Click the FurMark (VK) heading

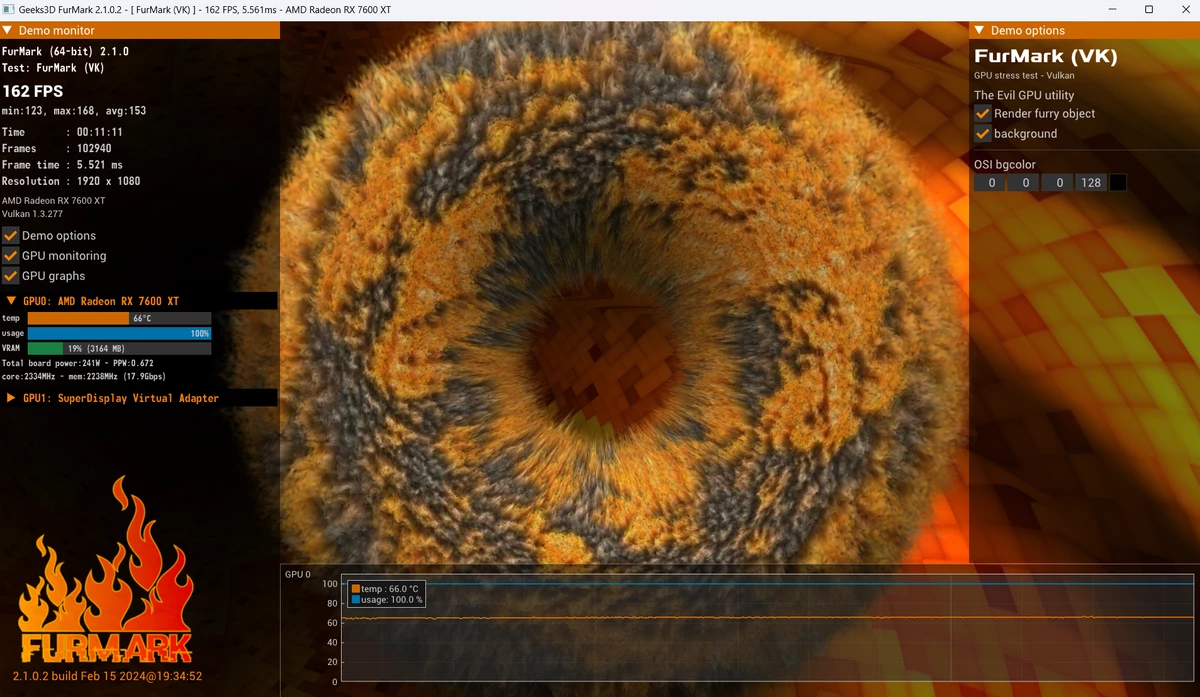coord(1046,56)
